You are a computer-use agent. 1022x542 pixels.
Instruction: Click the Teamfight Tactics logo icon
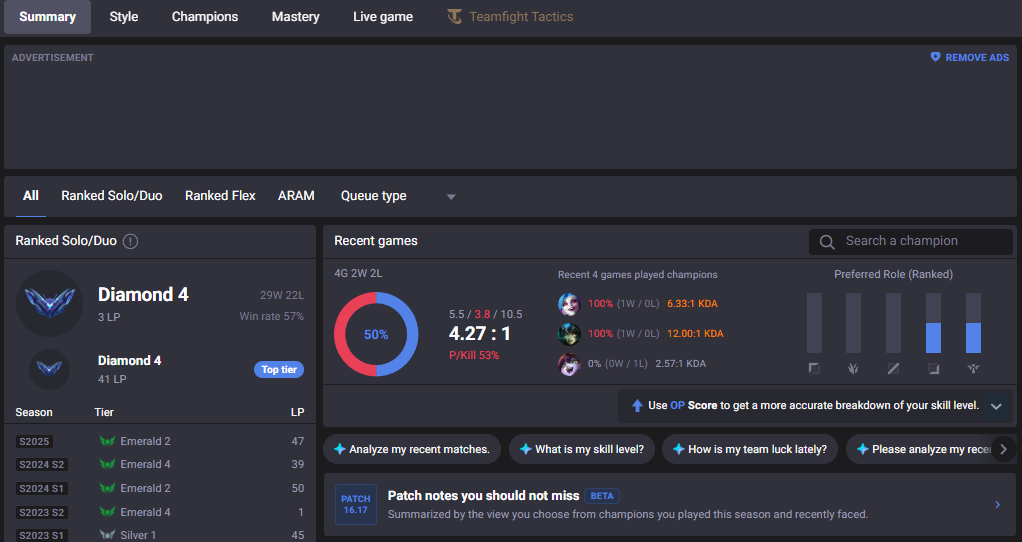tap(454, 17)
